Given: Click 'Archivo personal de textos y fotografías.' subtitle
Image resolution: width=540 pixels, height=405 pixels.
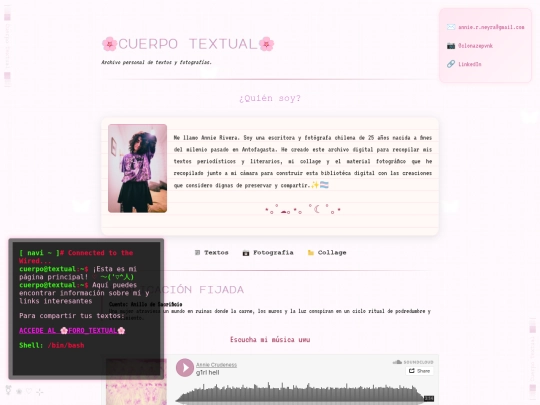Looking at the screenshot, I should (156, 62).
